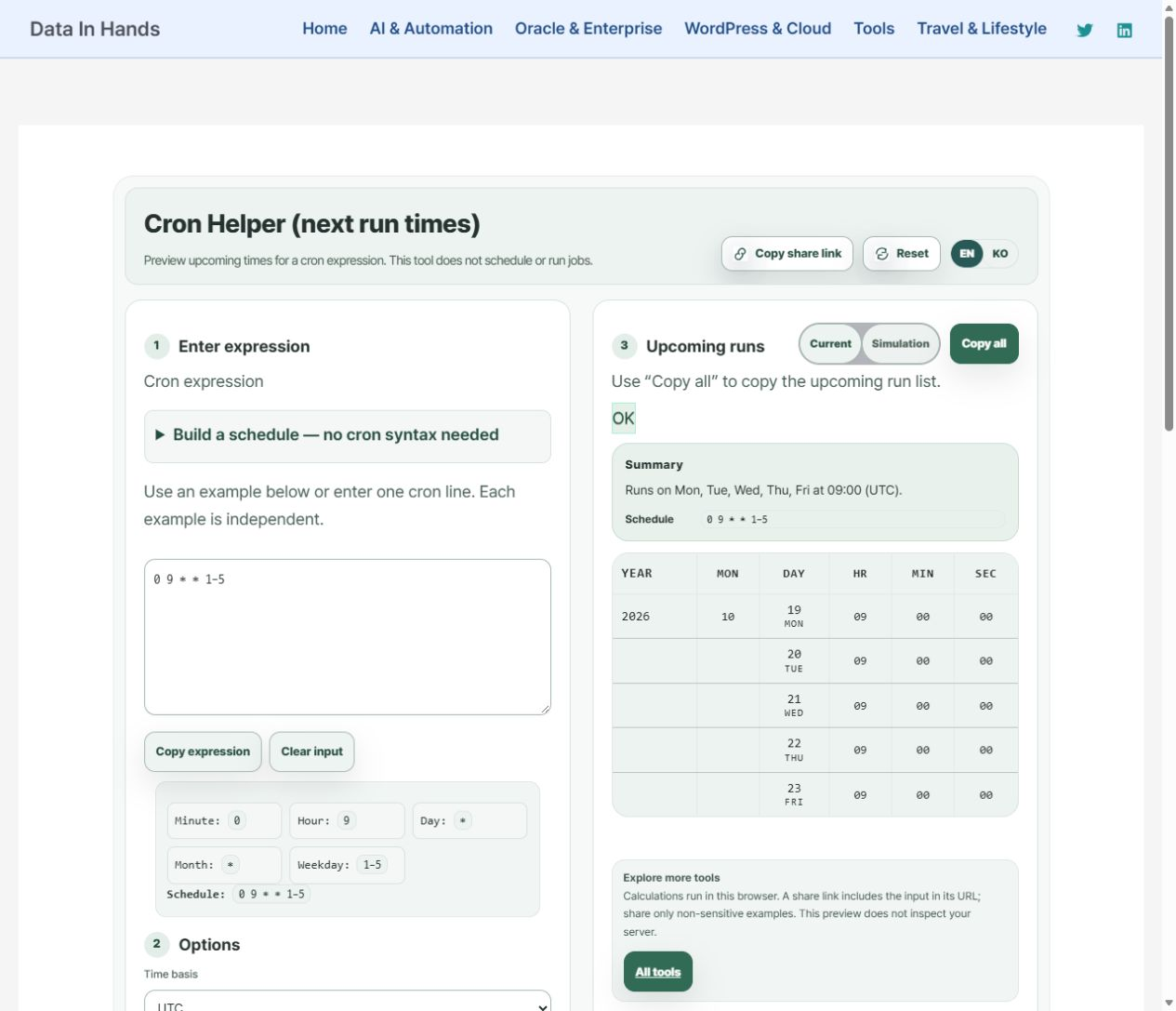1176x1011 pixels.
Task: Click the Copy all button
Action: pyautogui.click(x=984, y=344)
